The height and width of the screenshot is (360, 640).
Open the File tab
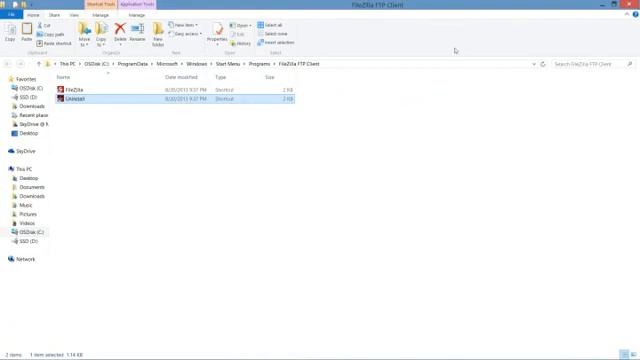(x=11, y=15)
